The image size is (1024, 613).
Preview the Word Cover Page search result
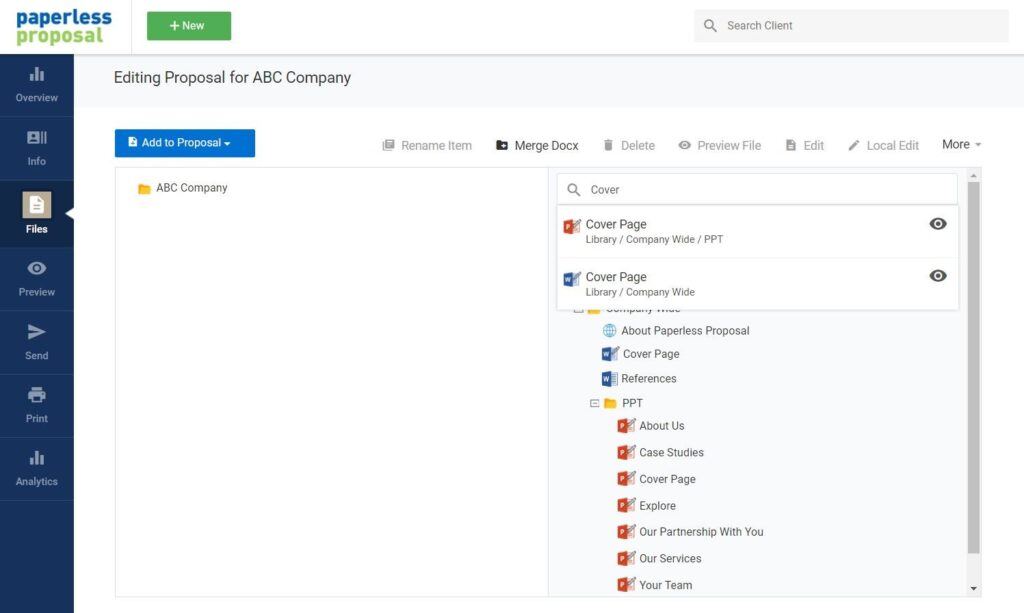[x=937, y=276]
